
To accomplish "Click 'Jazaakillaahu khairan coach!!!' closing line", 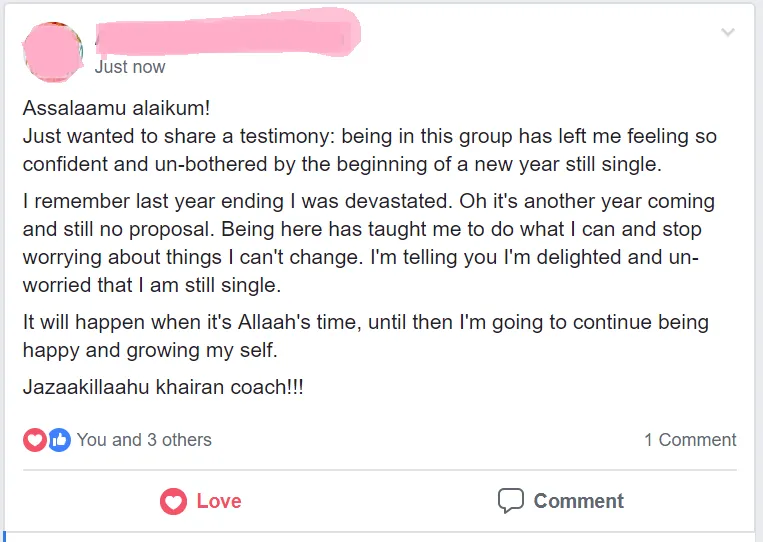I will point(163,387).
